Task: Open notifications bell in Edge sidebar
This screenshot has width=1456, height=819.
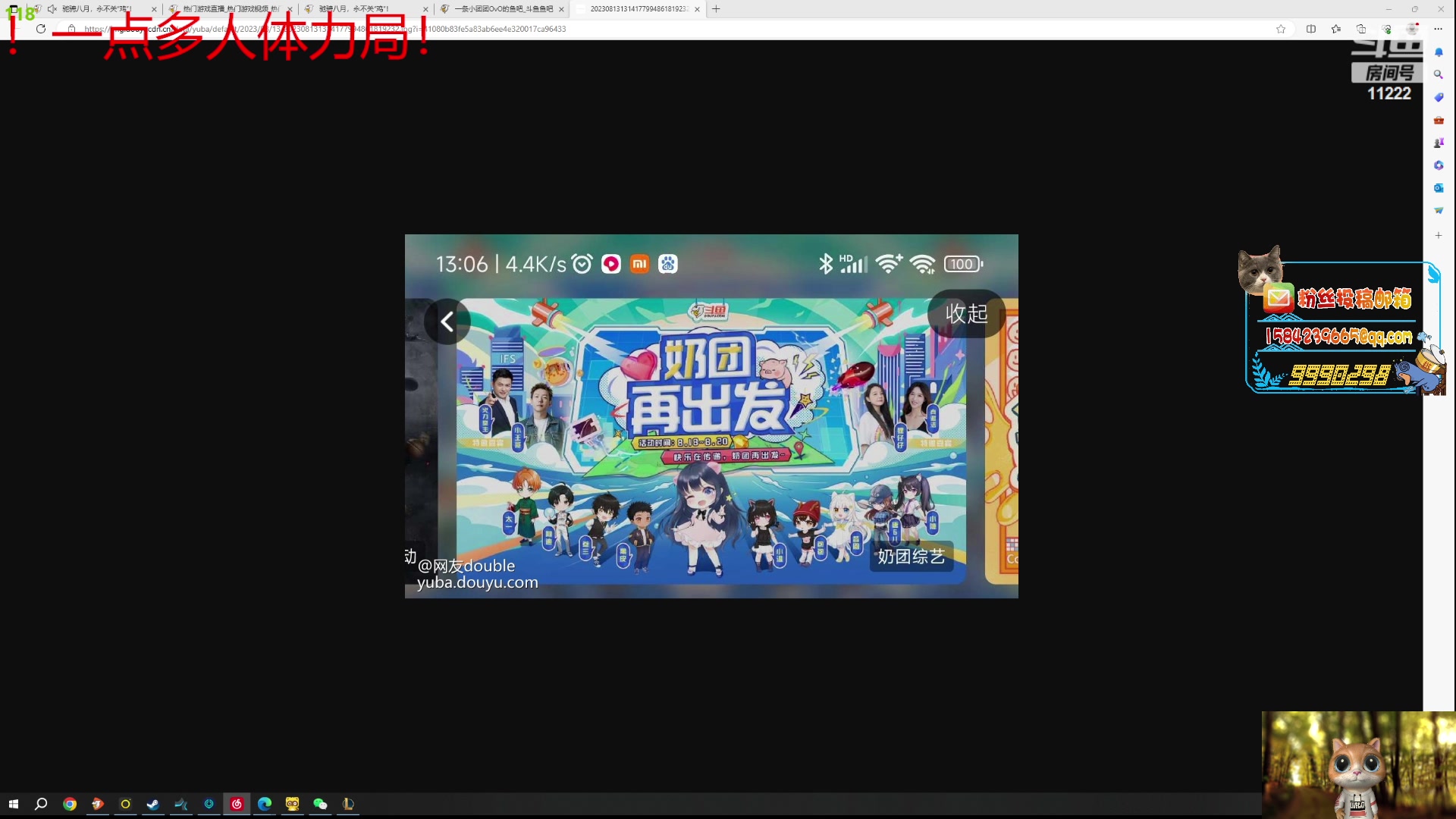Action: click(x=1439, y=52)
